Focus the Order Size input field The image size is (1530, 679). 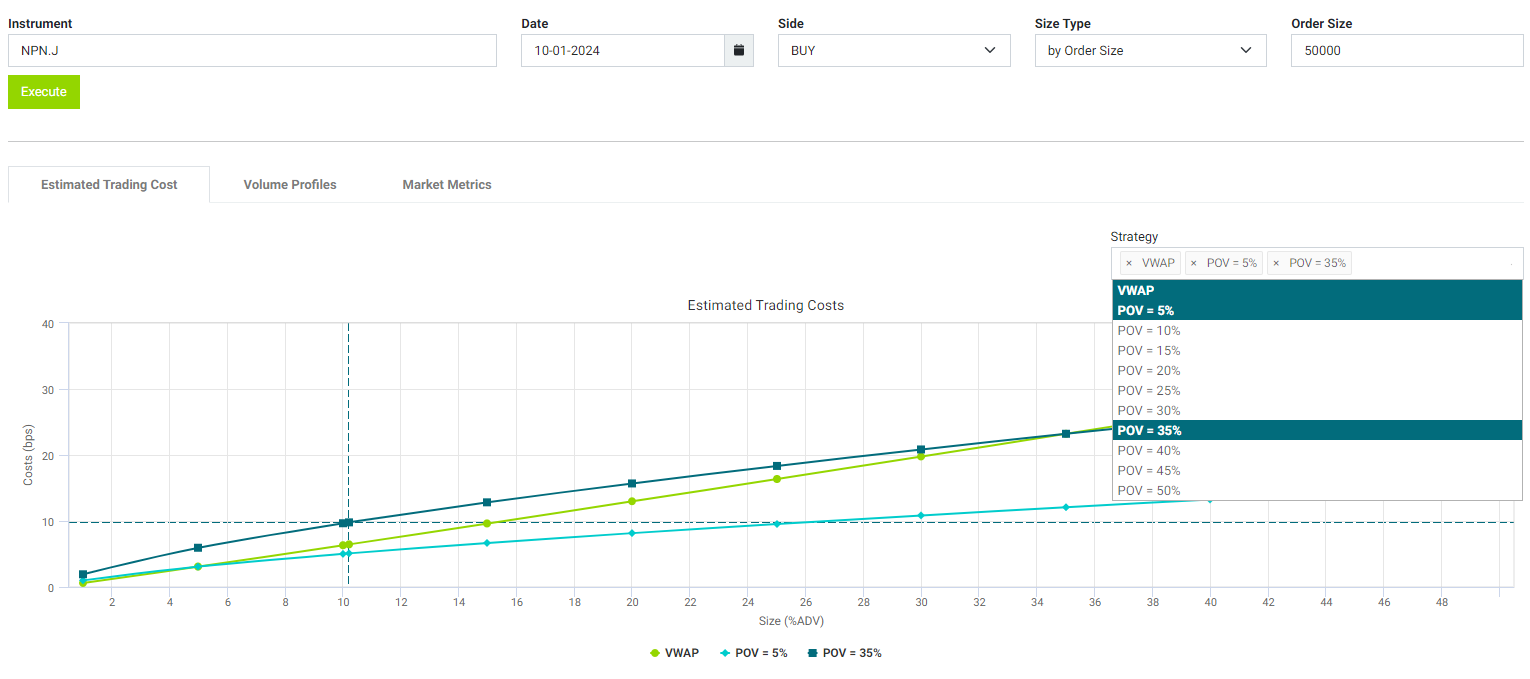[1407, 50]
